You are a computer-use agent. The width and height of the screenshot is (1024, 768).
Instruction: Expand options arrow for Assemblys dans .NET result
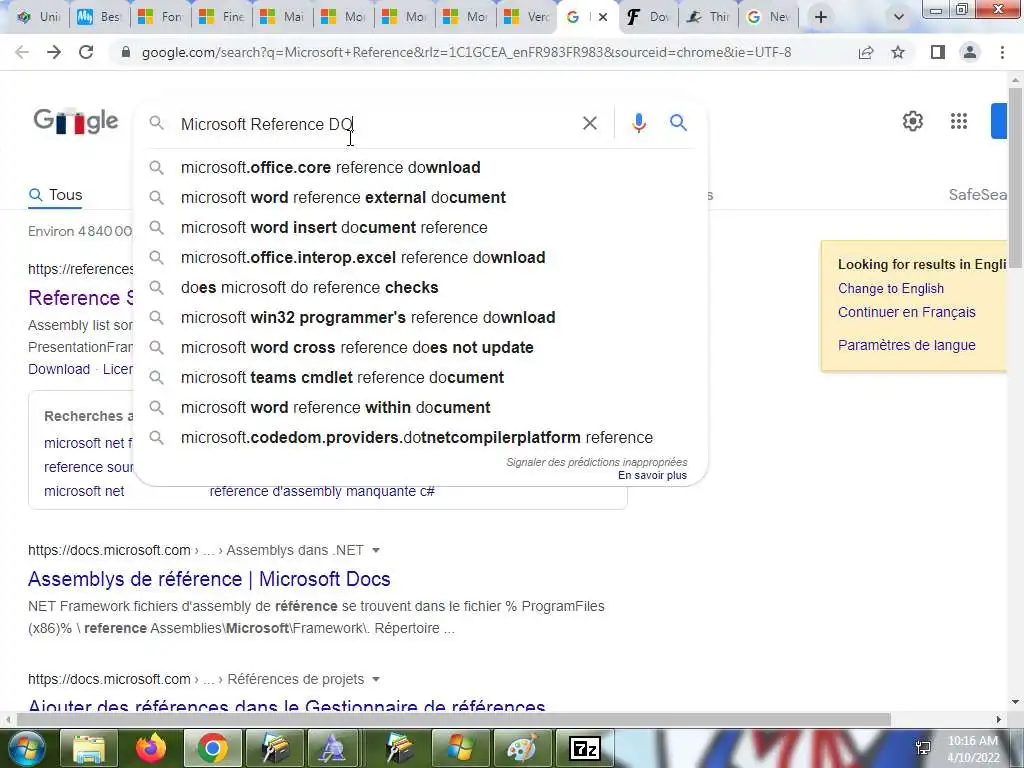376,551
